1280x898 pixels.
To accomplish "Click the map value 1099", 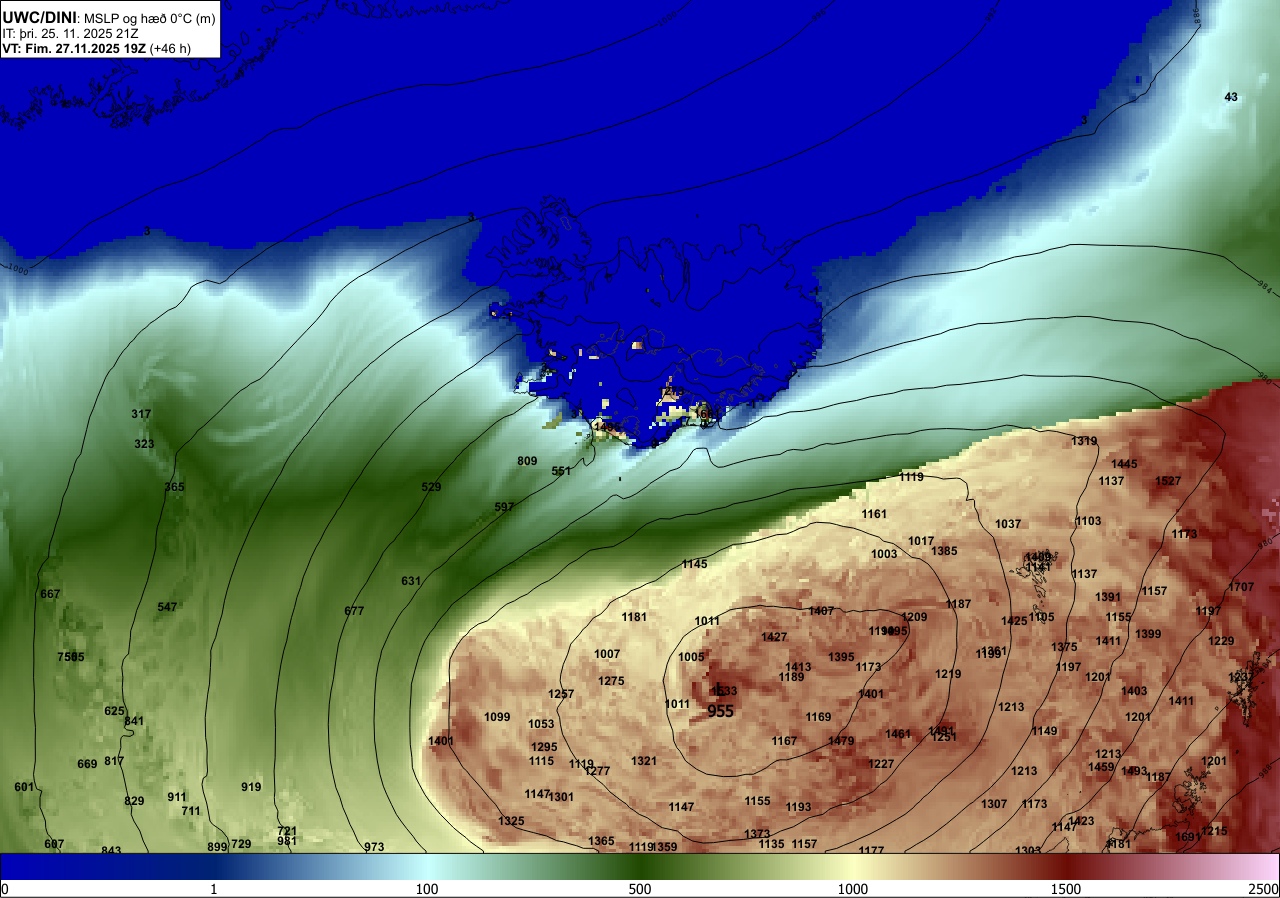I will pos(497,717).
